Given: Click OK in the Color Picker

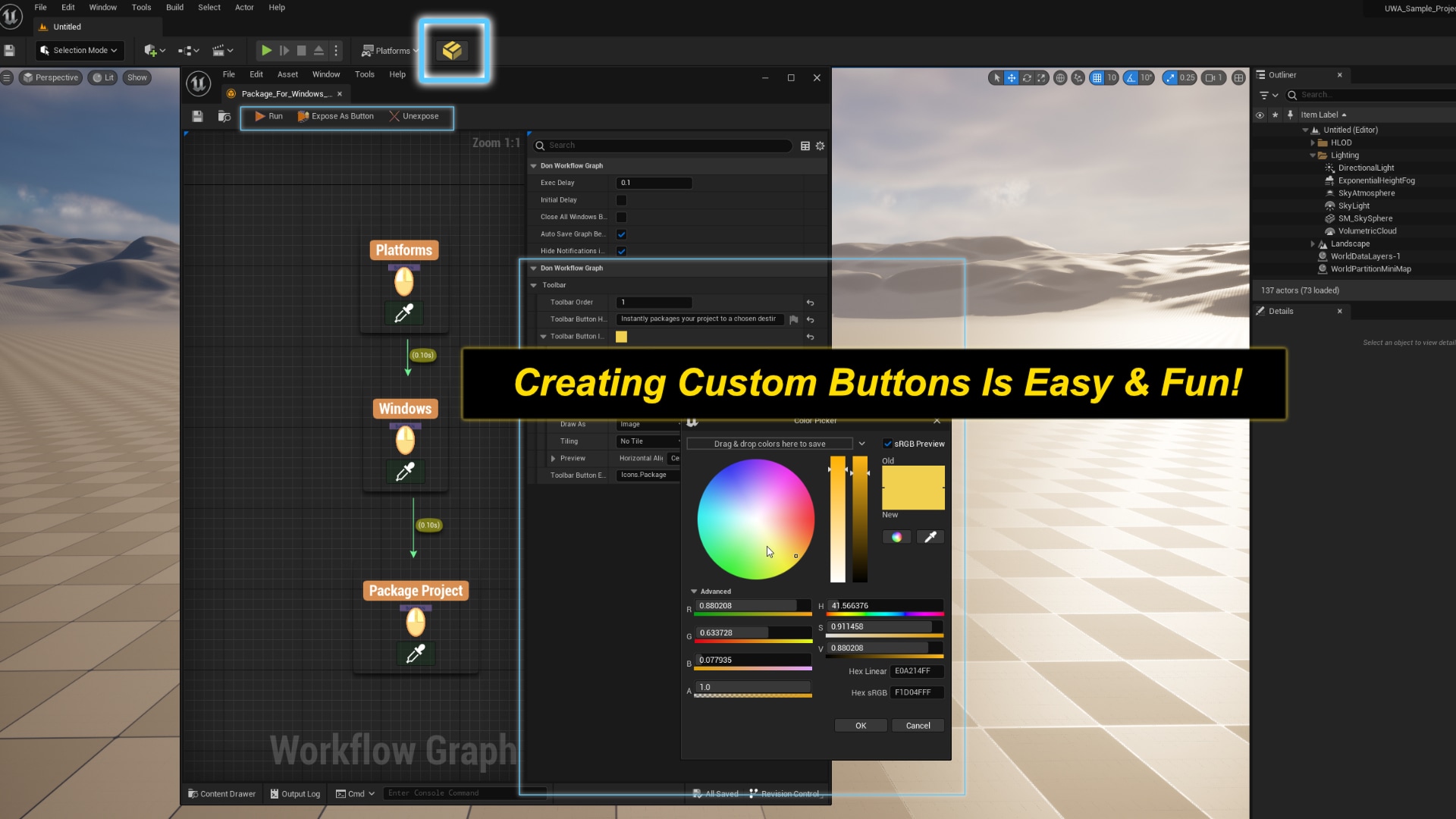Looking at the screenshot, I should pyautogui.click(x=861, y=726).
